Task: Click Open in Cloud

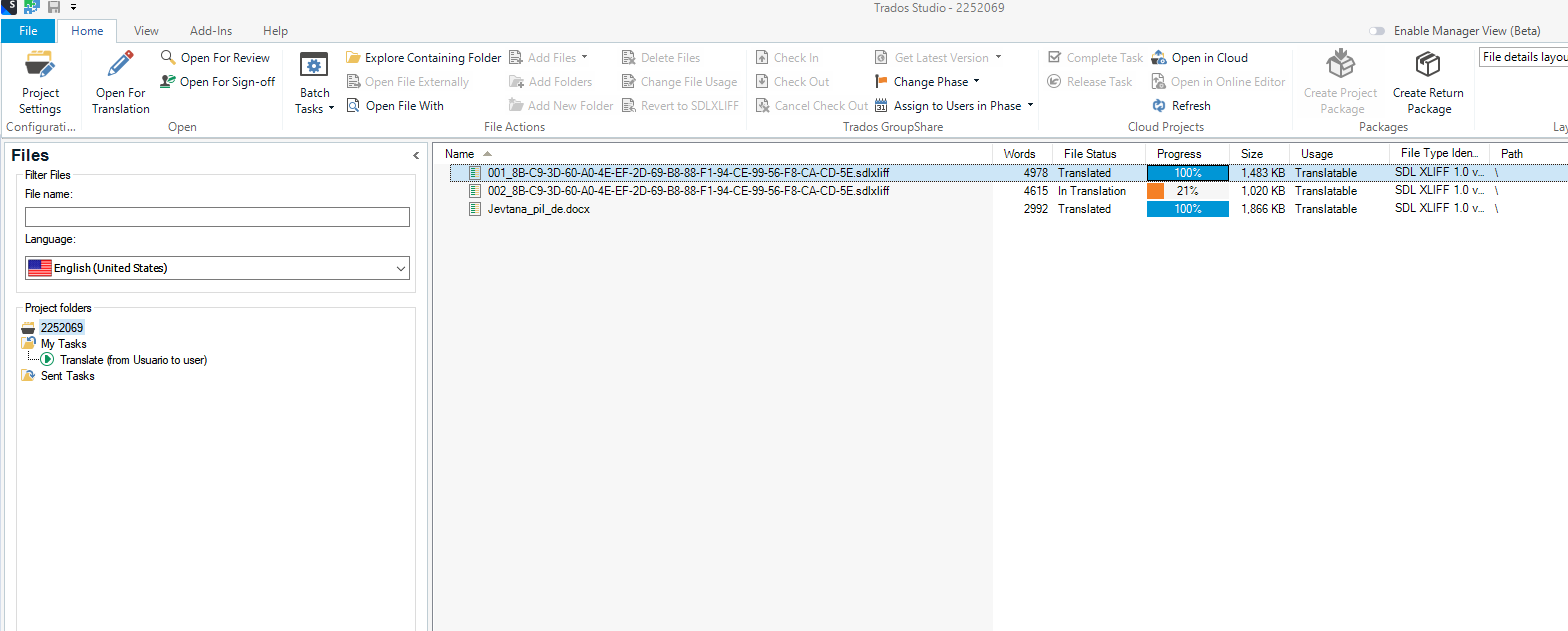Action: tap(1199, 58)
